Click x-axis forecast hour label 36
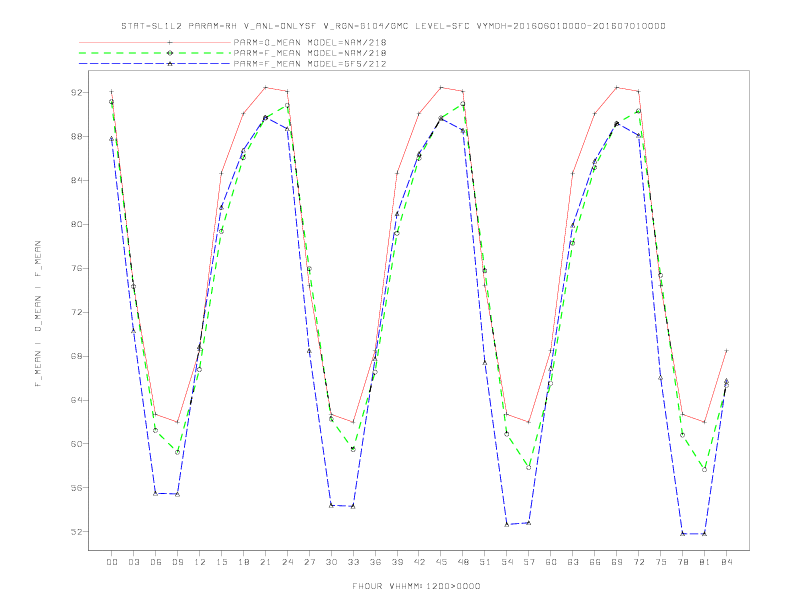This screenshot has width=792, height=612. pyautogui.click(x=375, y=562)
